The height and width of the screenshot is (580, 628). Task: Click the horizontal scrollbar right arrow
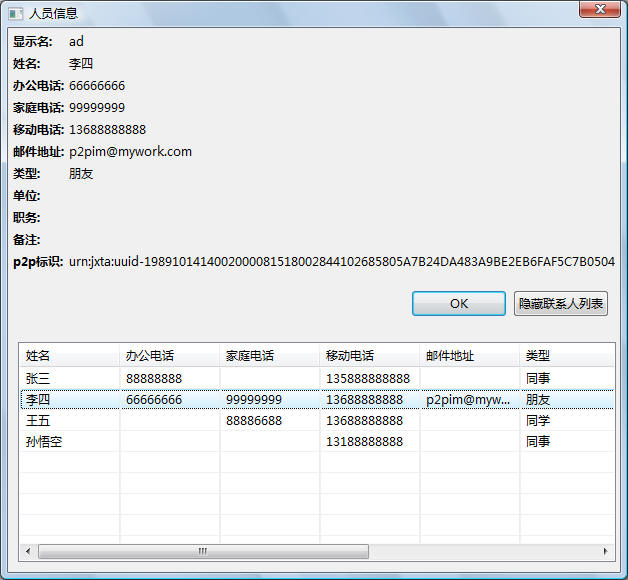coord(605,551)
